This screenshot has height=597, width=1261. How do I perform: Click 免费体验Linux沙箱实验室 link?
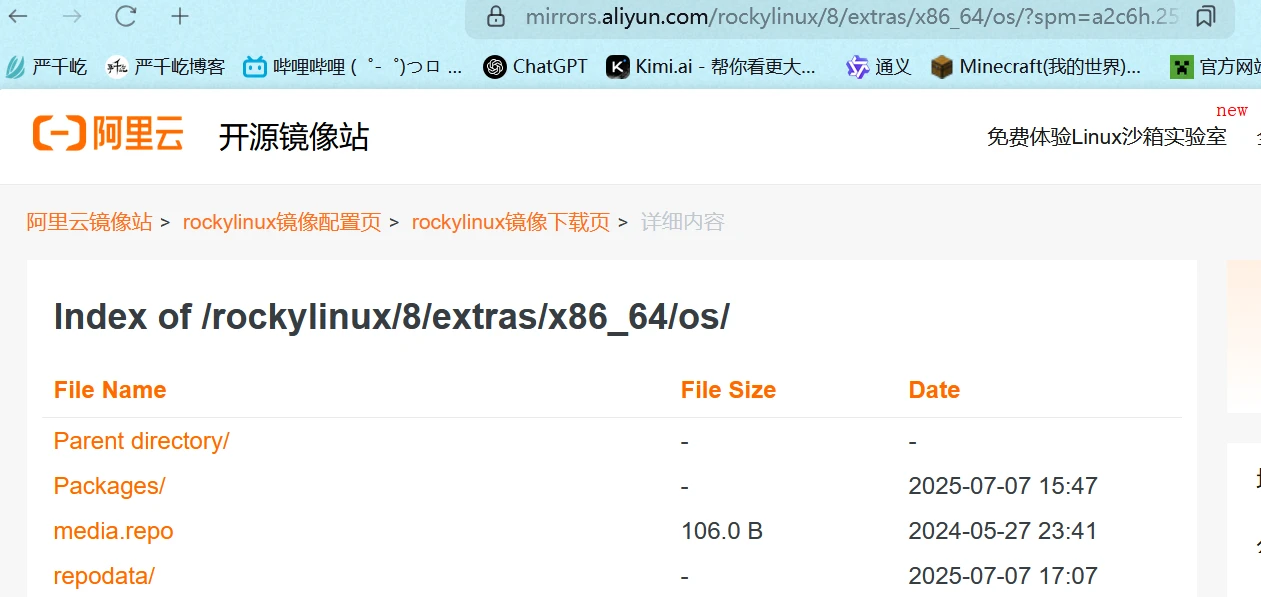1106,137
